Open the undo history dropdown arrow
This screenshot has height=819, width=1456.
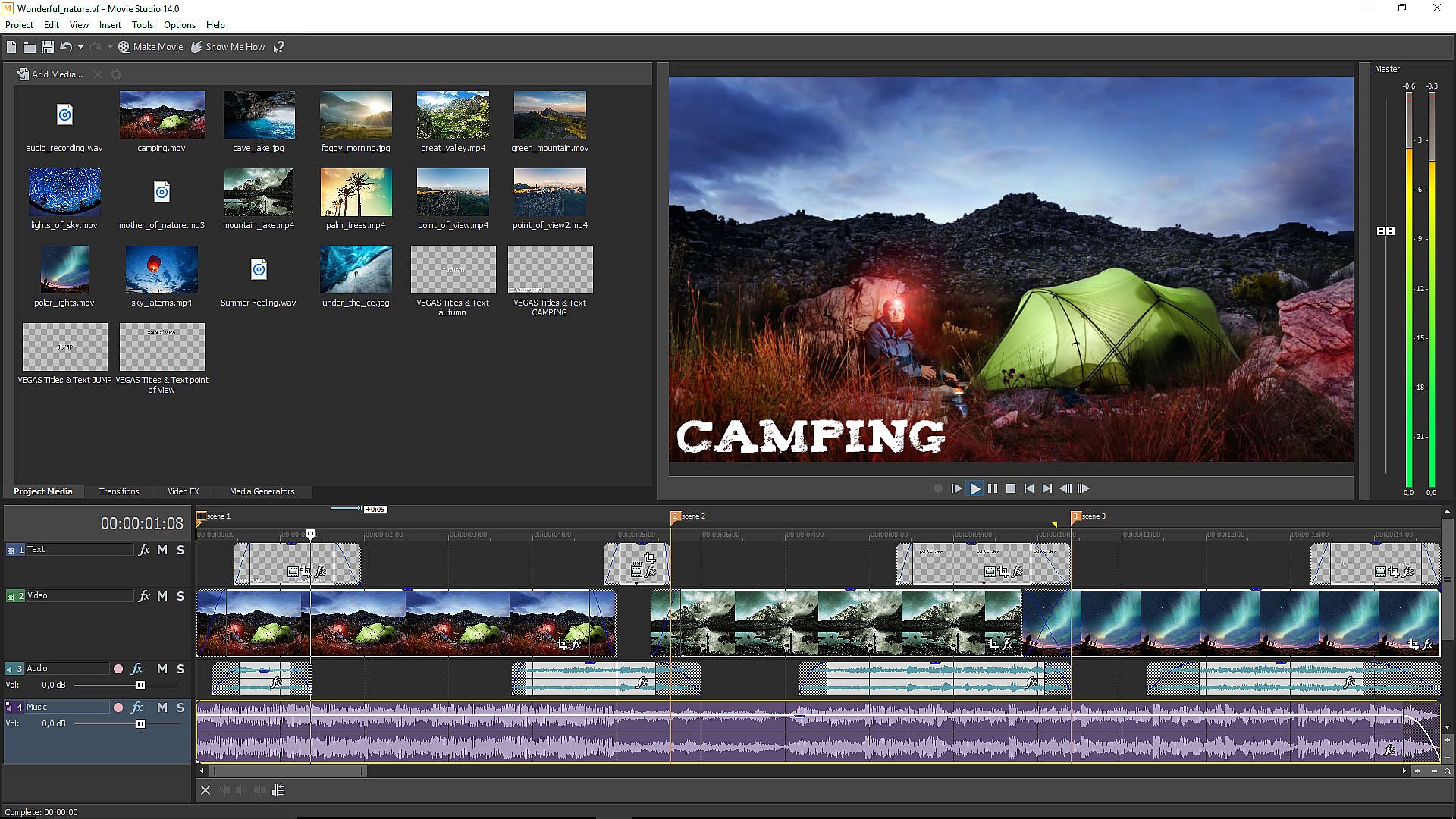coord(80,47)
